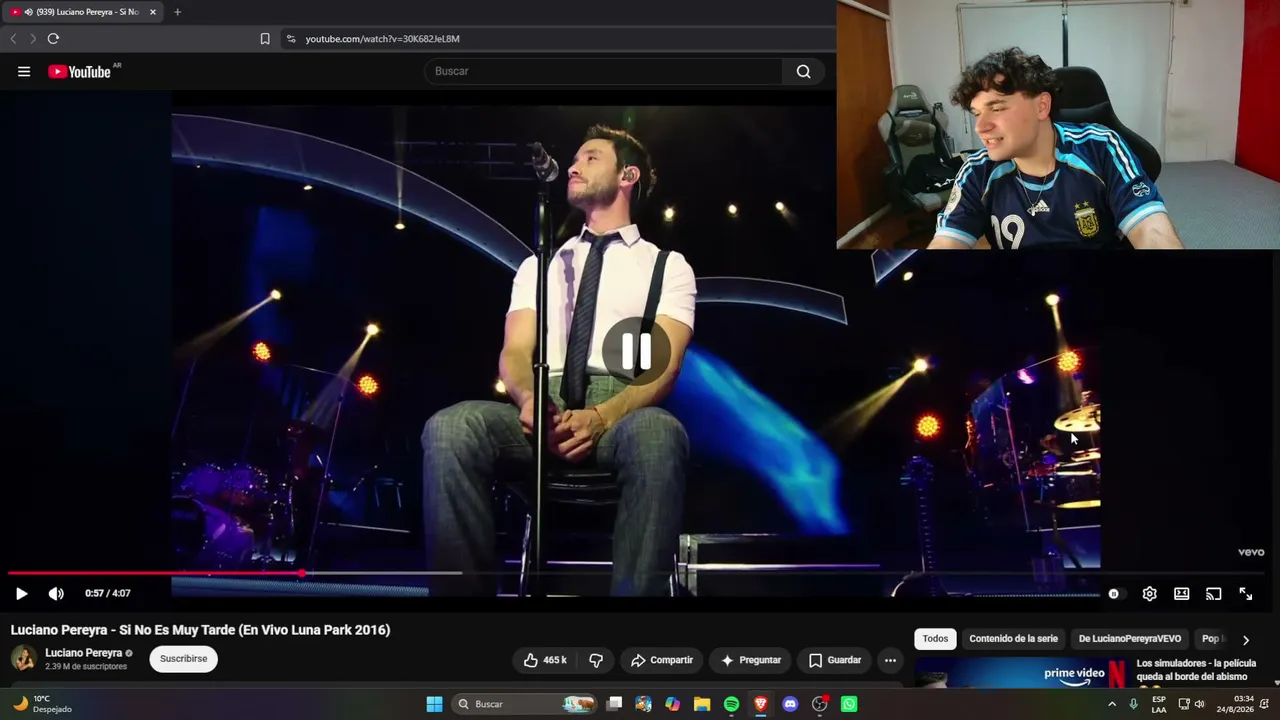Switch to theater mode view
Screen dimensions: 1280x720
point(1182,594)
